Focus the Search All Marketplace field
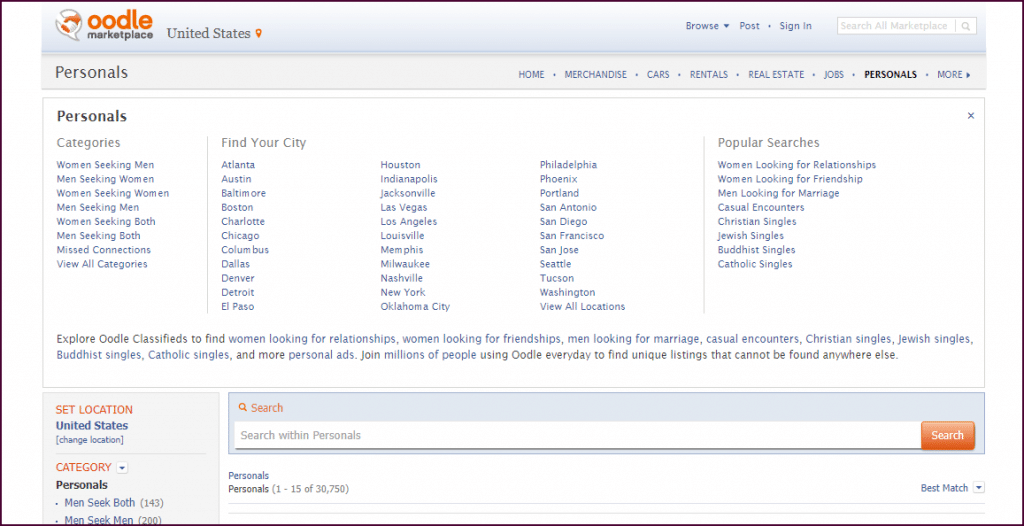1024x526 pixels. pyautogui.click(x=896, y=26)
